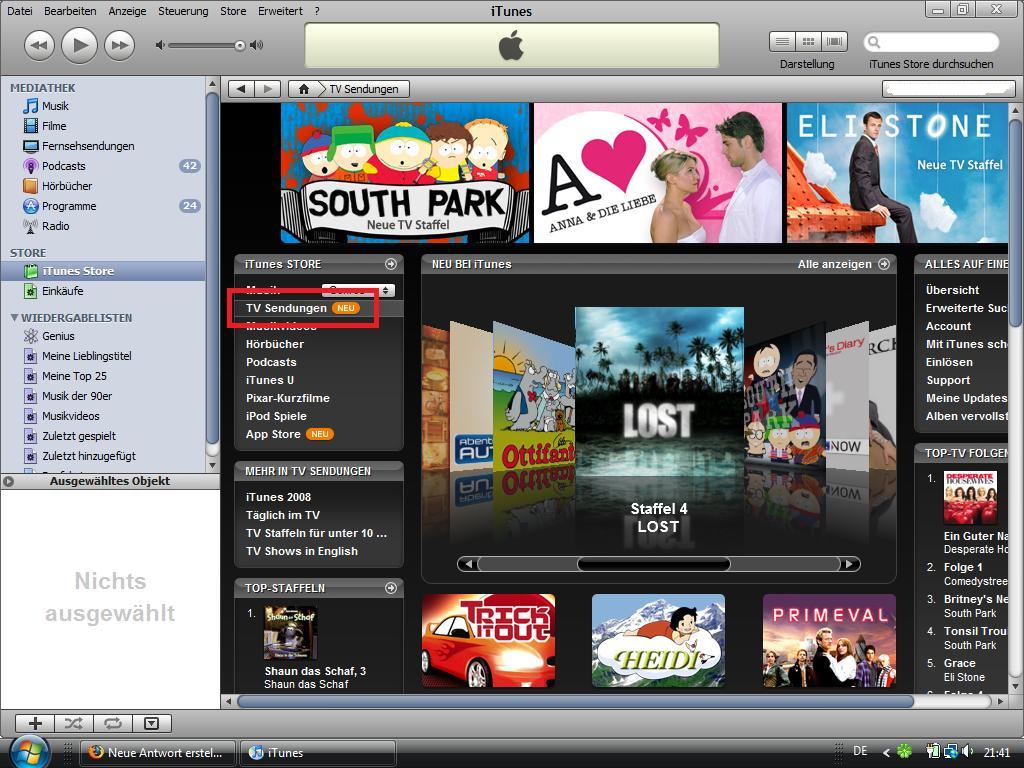Click the store home icon

click(304, 89)
